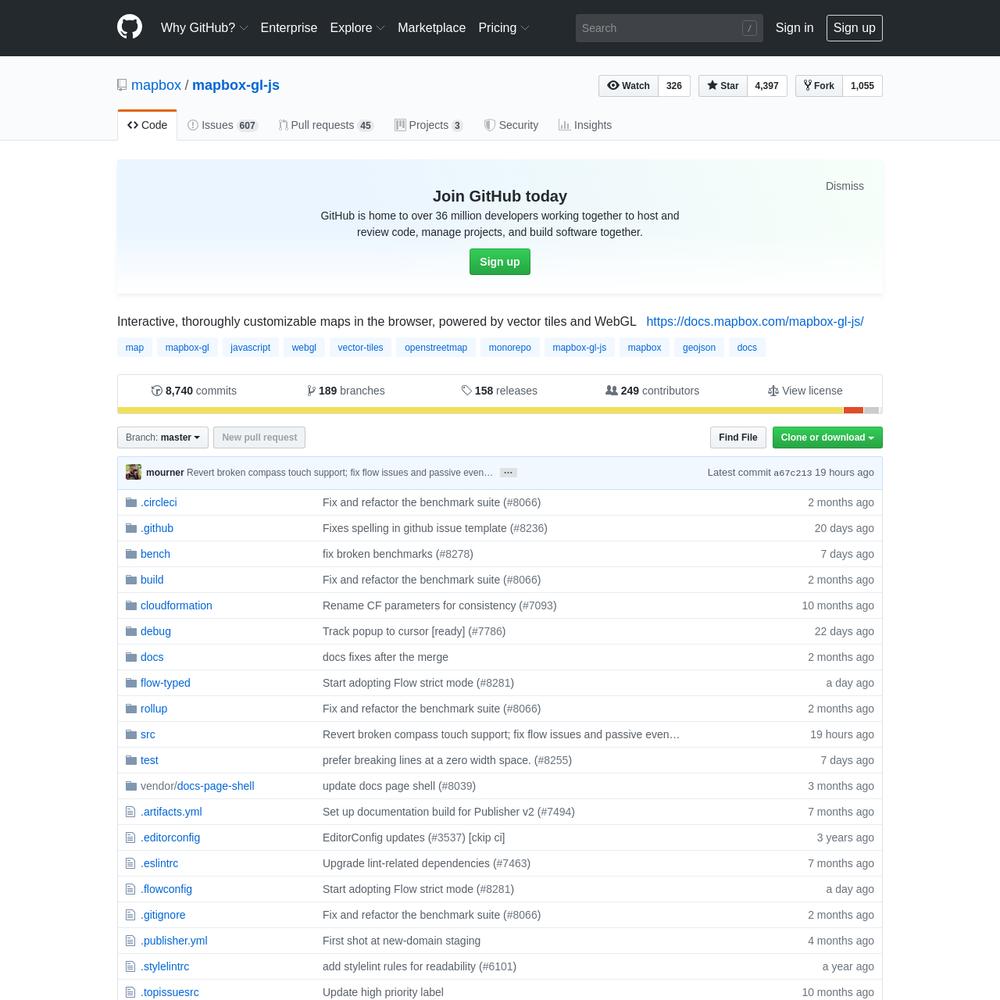View the 8,740 commits history
Image resolution: width=1000 pixels, height=1000 pixels.
coord(193,391)
